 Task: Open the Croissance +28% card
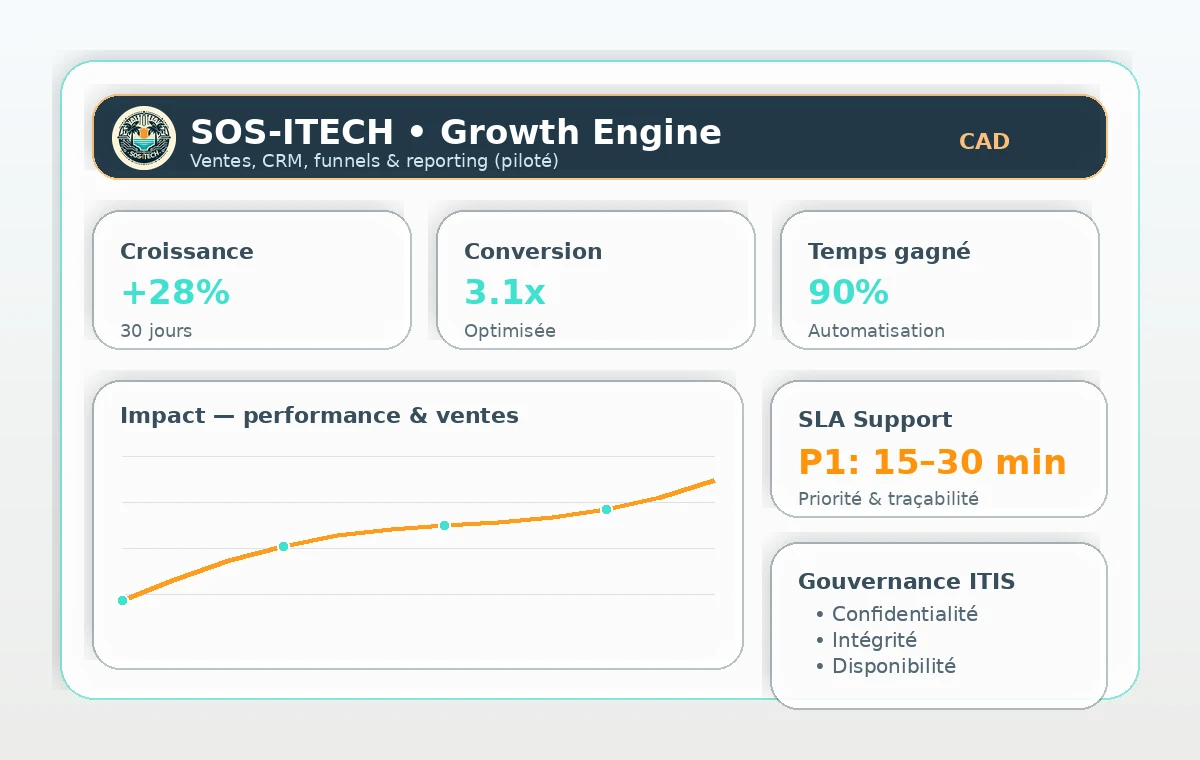(x=252, y=280)
